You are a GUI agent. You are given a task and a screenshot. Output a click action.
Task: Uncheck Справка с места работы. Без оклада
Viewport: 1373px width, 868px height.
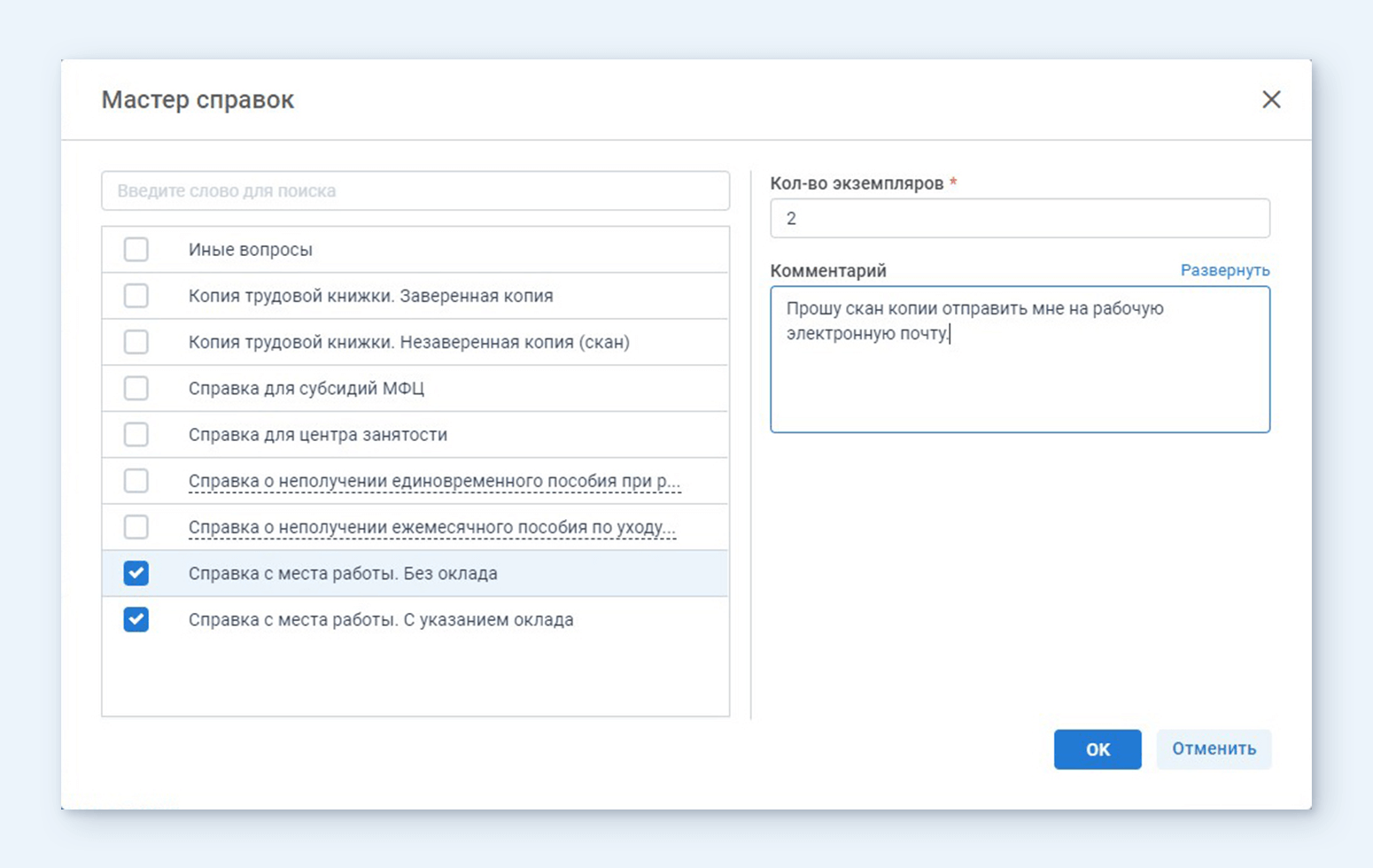(x=136, y=573)
